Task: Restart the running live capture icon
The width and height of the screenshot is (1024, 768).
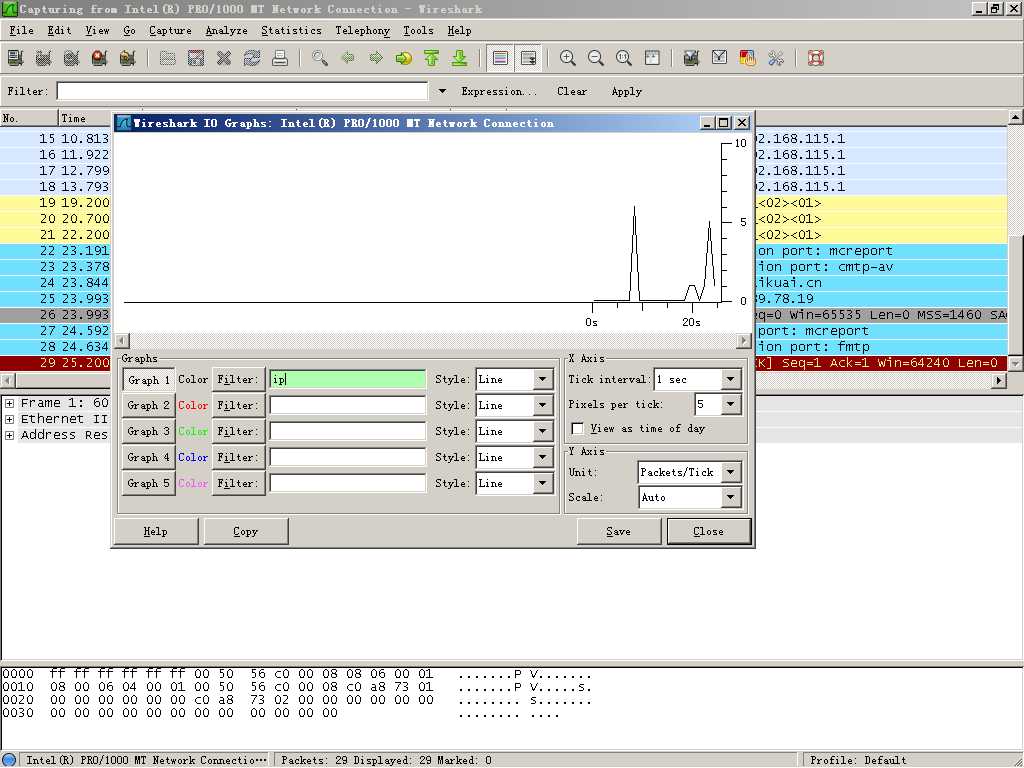Action: click(x=127, y=58)
